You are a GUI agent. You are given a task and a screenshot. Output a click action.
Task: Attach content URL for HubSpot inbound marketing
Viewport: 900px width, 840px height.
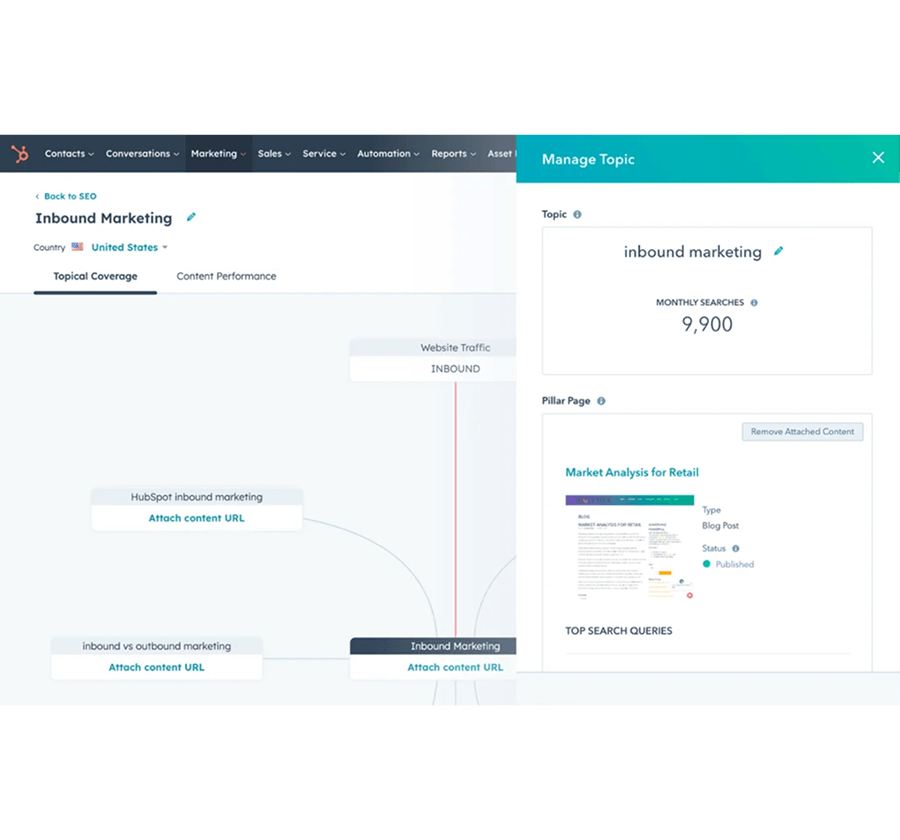pos(196,518)
